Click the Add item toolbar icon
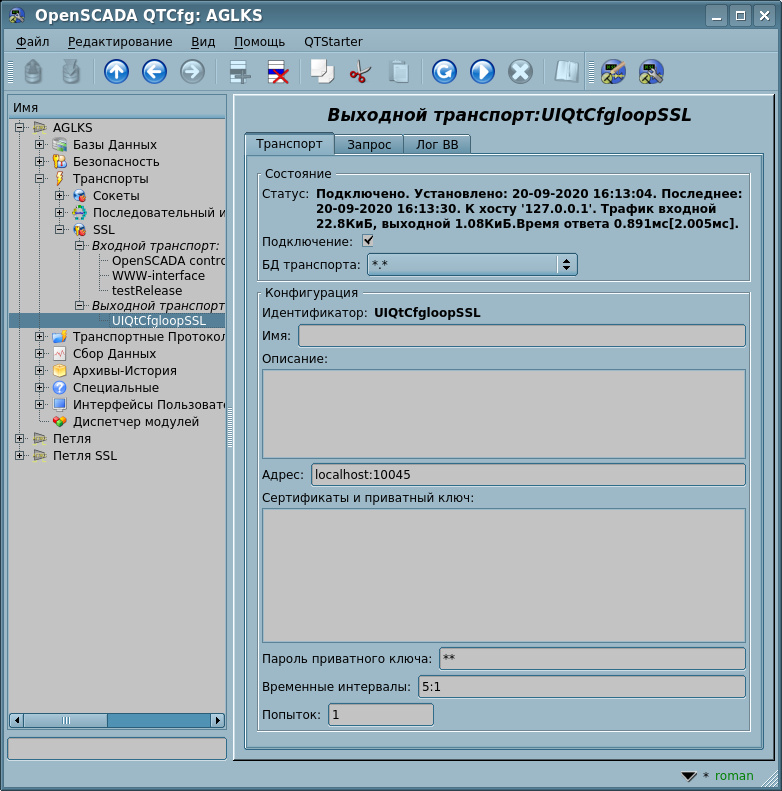The height and width of the screenshot is (791, 782). pos(240,72)
